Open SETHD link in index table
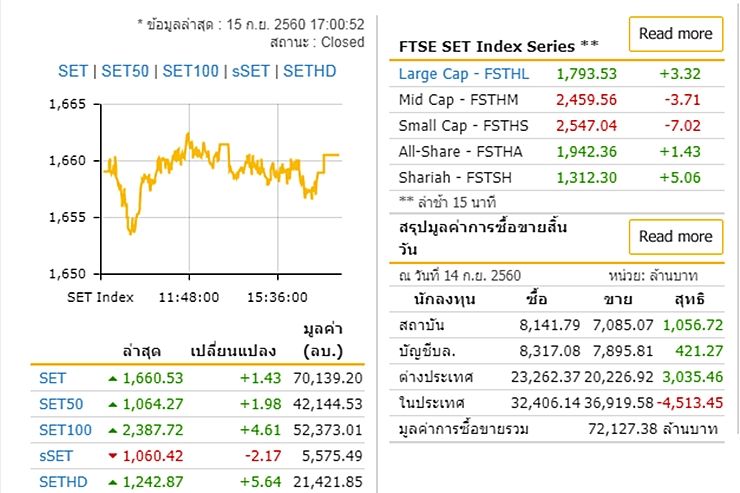 (62, 483)
